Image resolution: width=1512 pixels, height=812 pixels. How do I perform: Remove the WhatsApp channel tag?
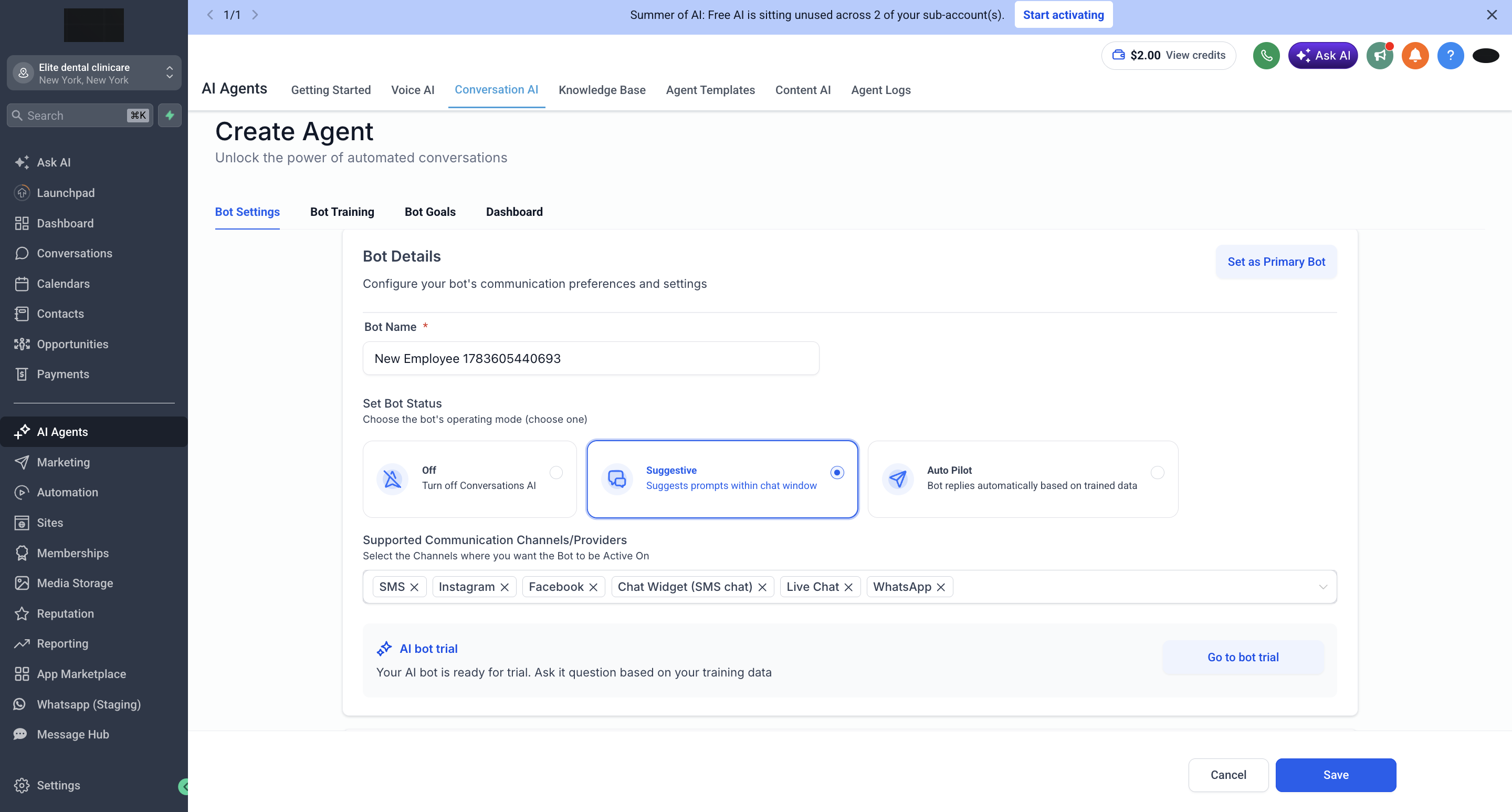(x=940, y=587)
